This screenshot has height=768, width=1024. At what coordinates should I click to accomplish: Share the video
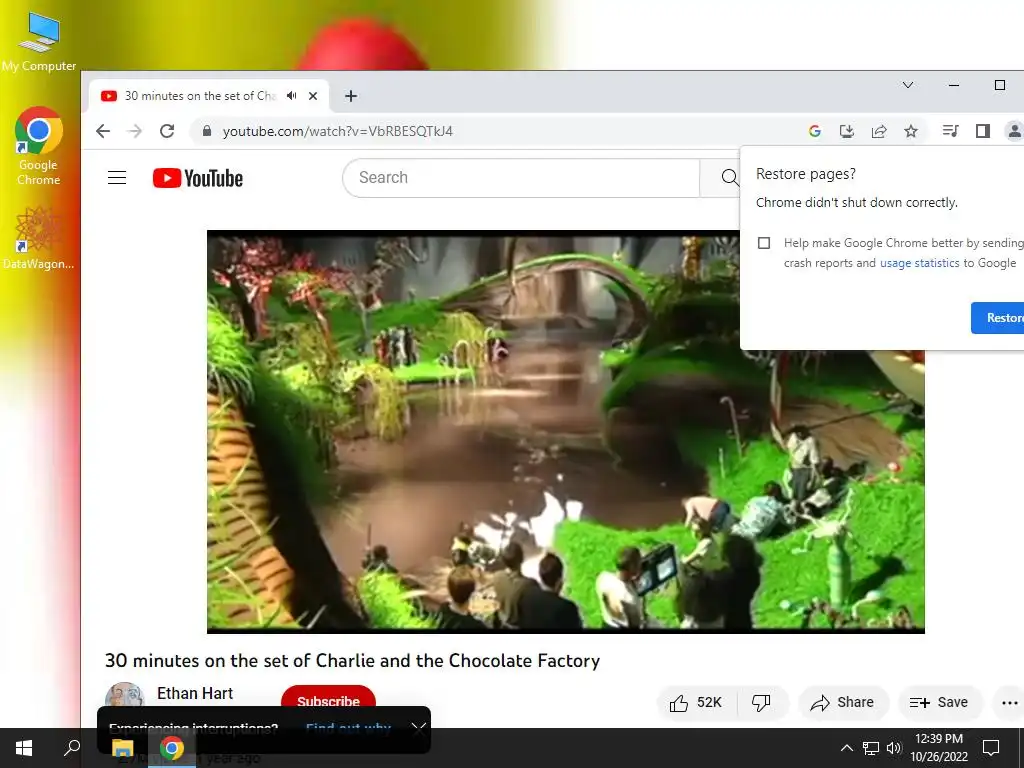[x=842, y=703]
